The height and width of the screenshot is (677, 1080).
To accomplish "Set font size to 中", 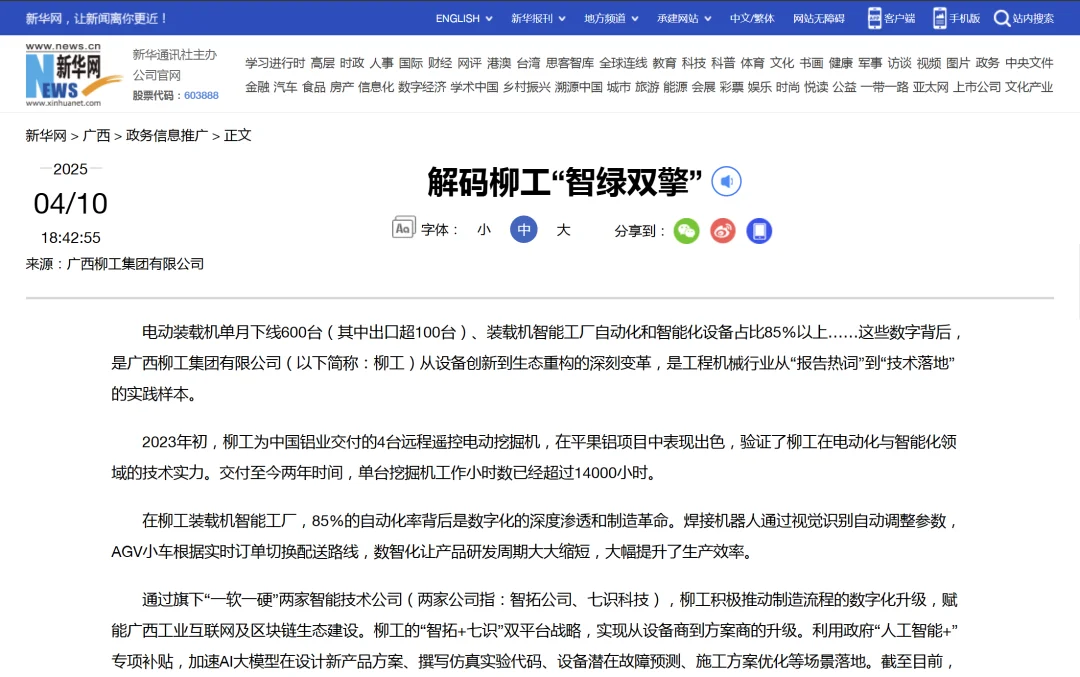I will [x=523, y=229].
